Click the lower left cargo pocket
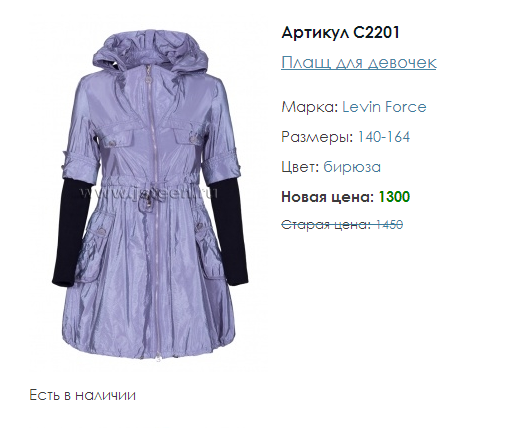508x428 pixels. pyautogui.click(x=93, y=255)
